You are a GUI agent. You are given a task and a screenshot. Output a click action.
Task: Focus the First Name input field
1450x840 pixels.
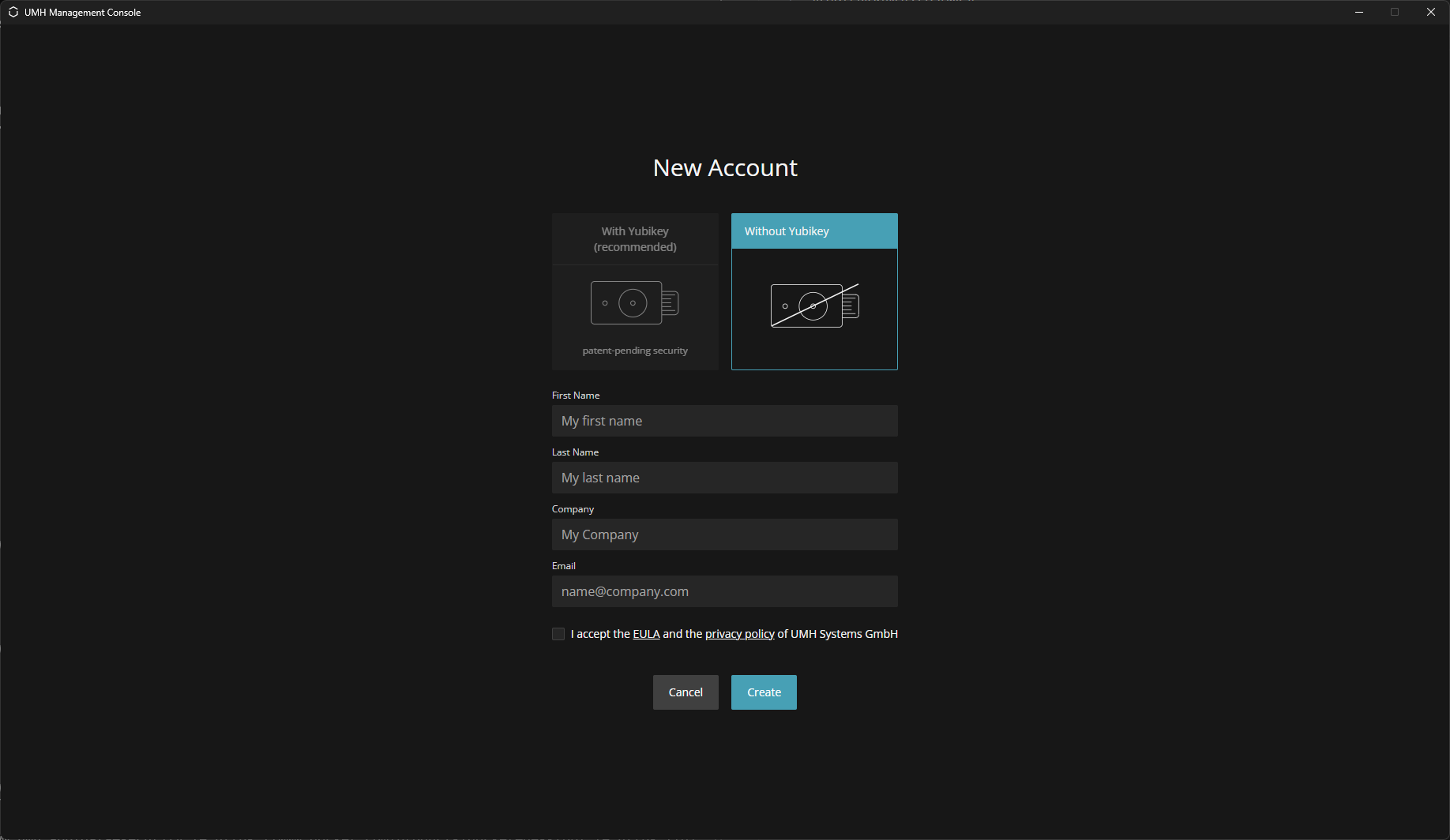tap(724, 421)
